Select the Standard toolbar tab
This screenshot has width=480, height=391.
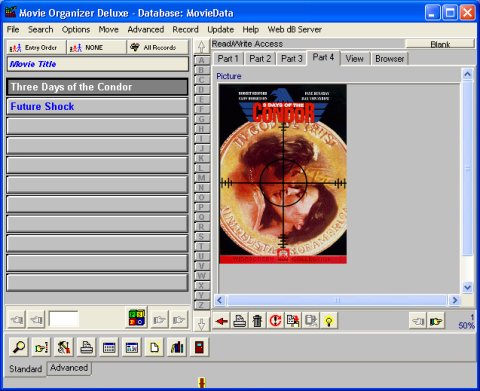pyautogui.click(x=26, y=369)
